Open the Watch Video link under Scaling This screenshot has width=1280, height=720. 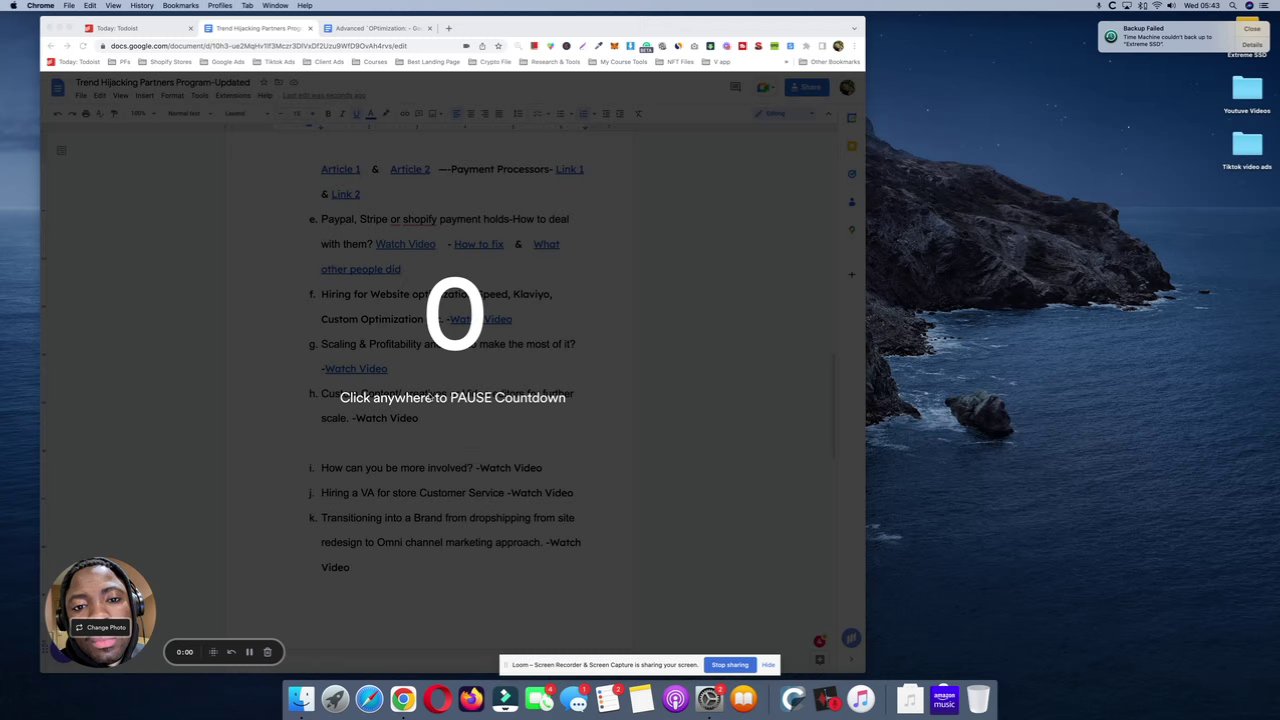[x=356, y=369]
